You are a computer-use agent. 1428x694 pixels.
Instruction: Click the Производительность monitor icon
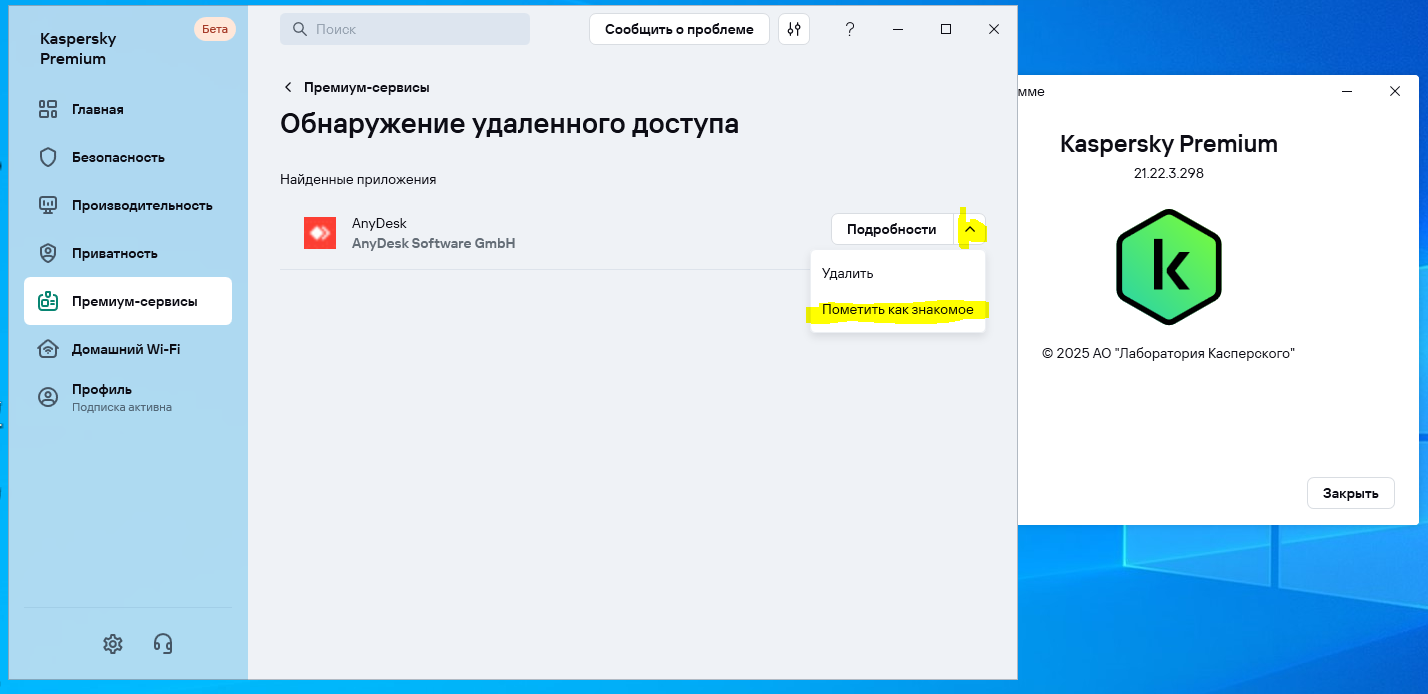tap(48, 205)
